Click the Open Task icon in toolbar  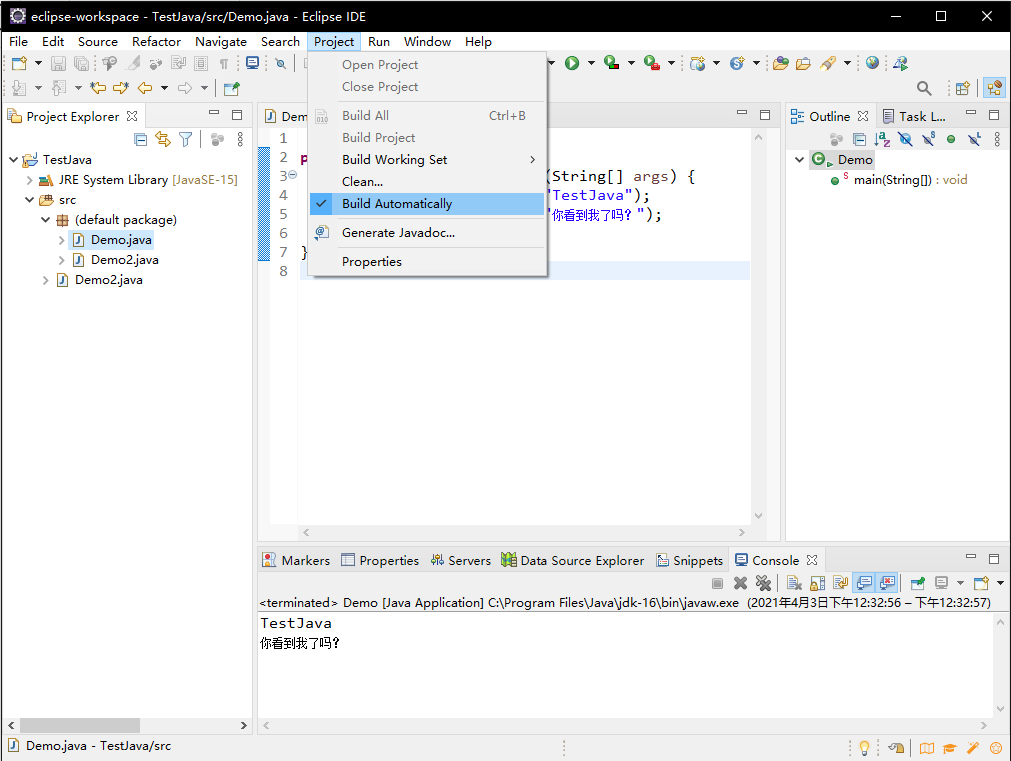tap(803, 63)
